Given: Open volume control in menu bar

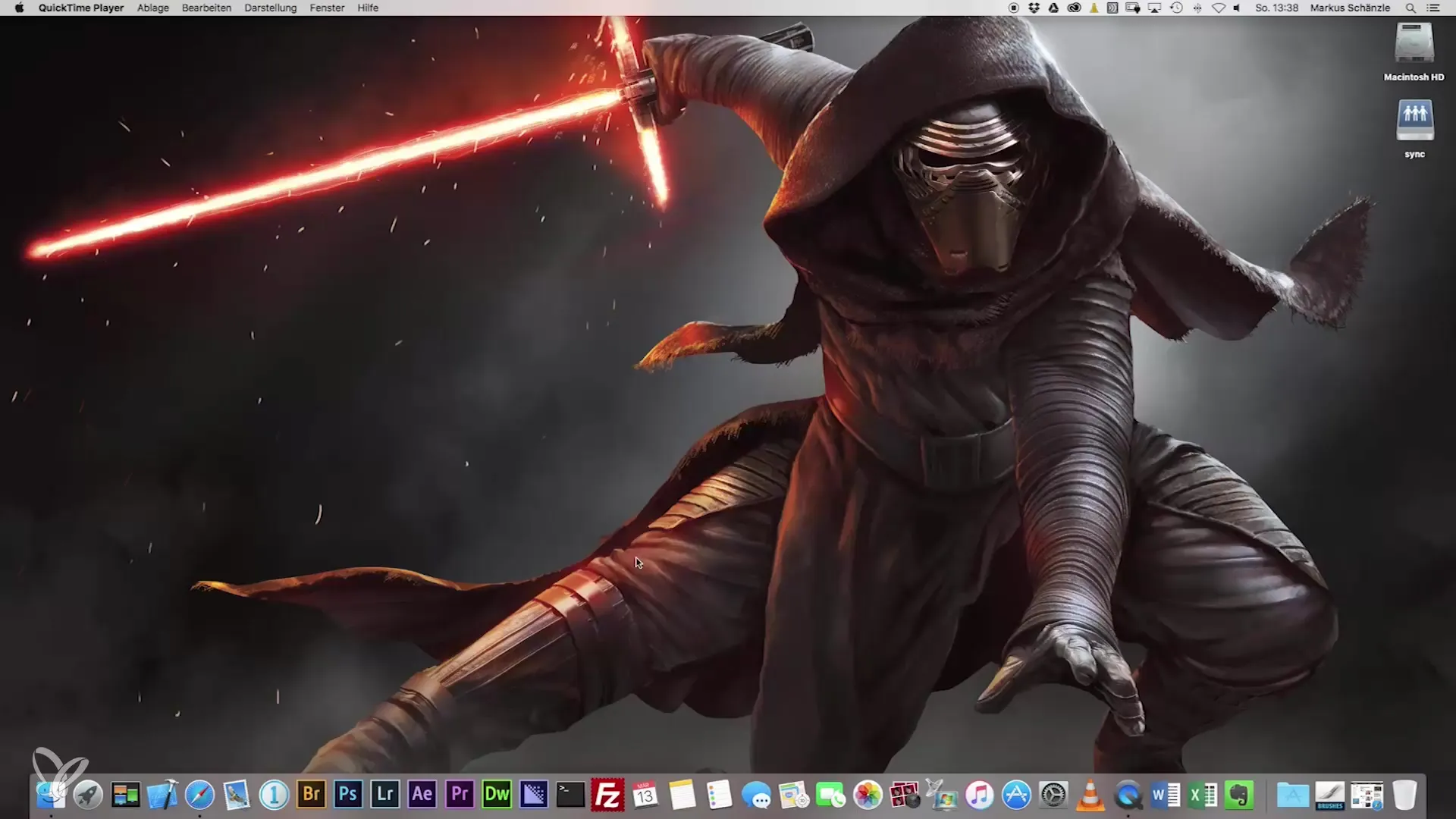Looking at the screenshot, I should [1237, 8].
